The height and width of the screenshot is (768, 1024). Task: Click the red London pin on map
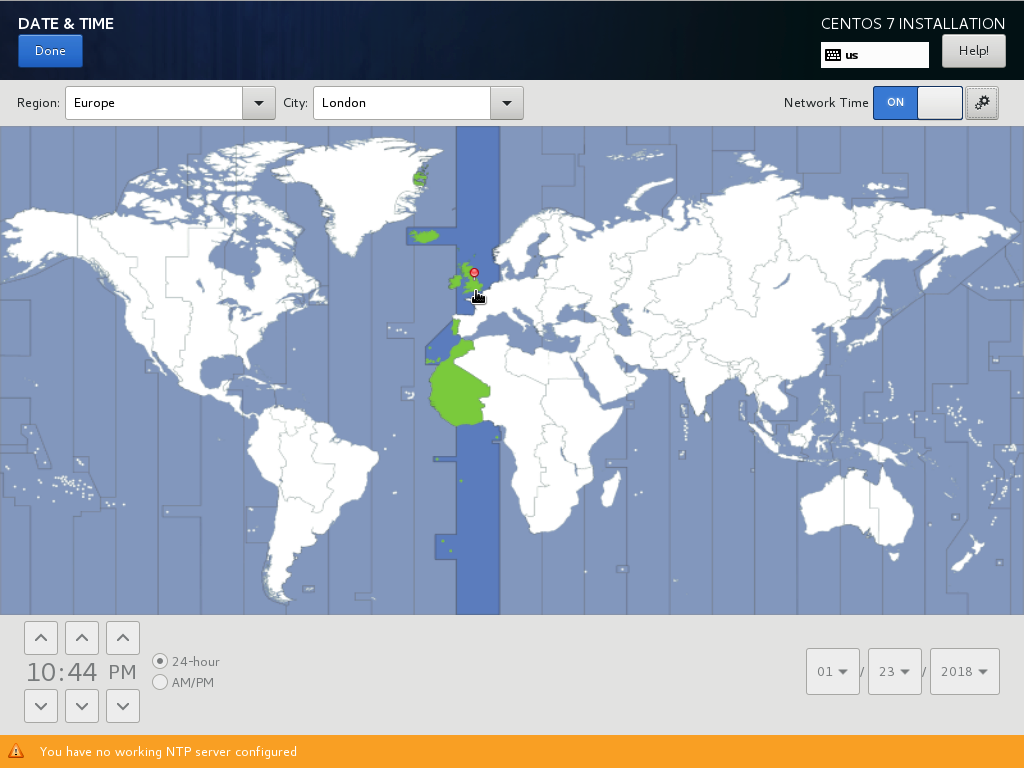click(x=474, y=273)
